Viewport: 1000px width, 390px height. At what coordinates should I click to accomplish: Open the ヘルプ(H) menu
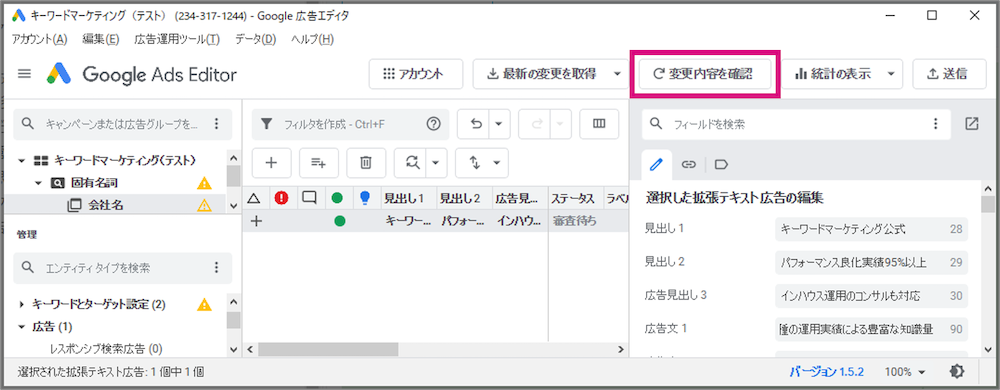click(312, 40)
